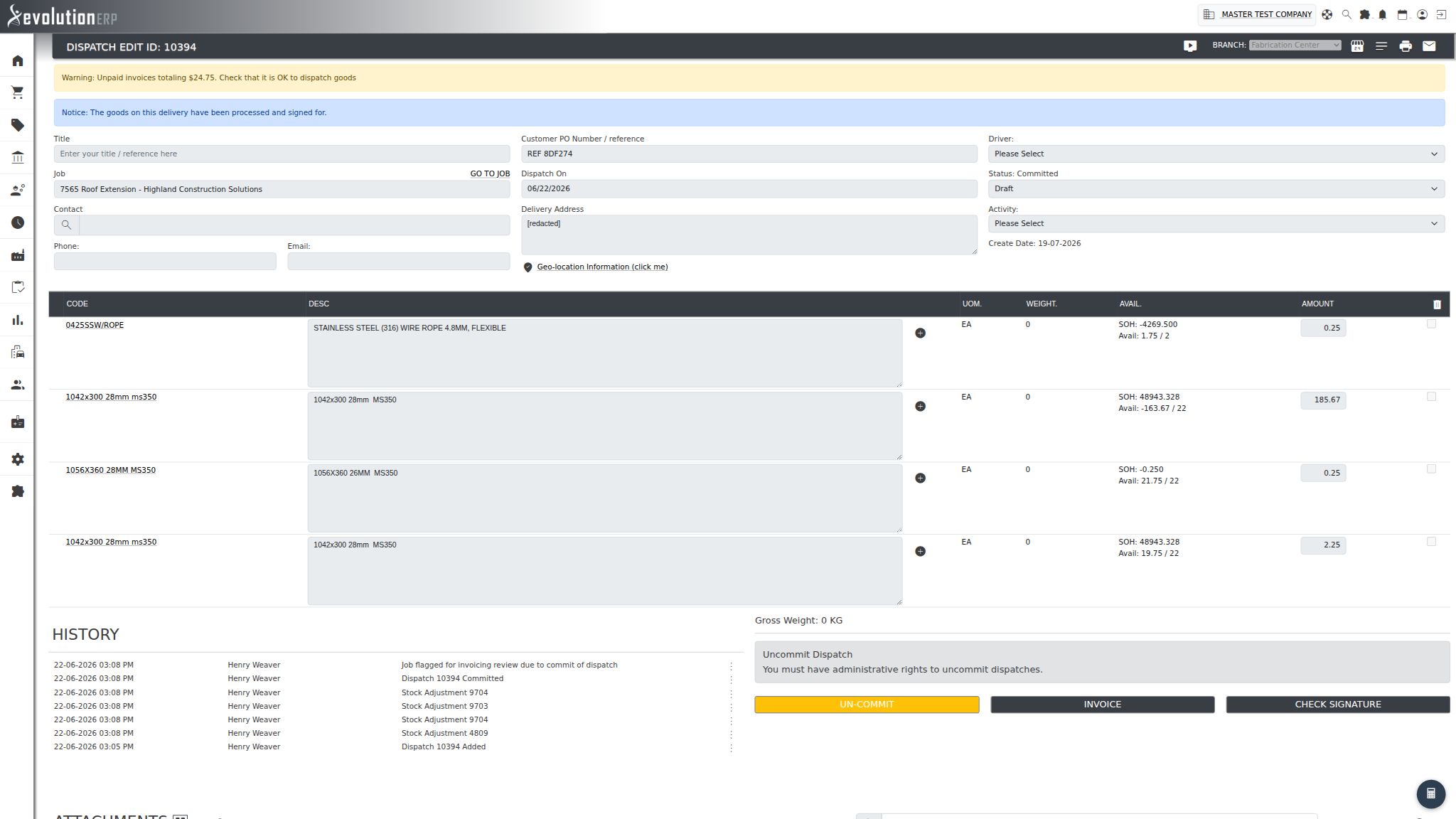The image size is (1456, 819).
Task: Open the 1056X360 28MM MS350 code link
Action: pos(110,471)
